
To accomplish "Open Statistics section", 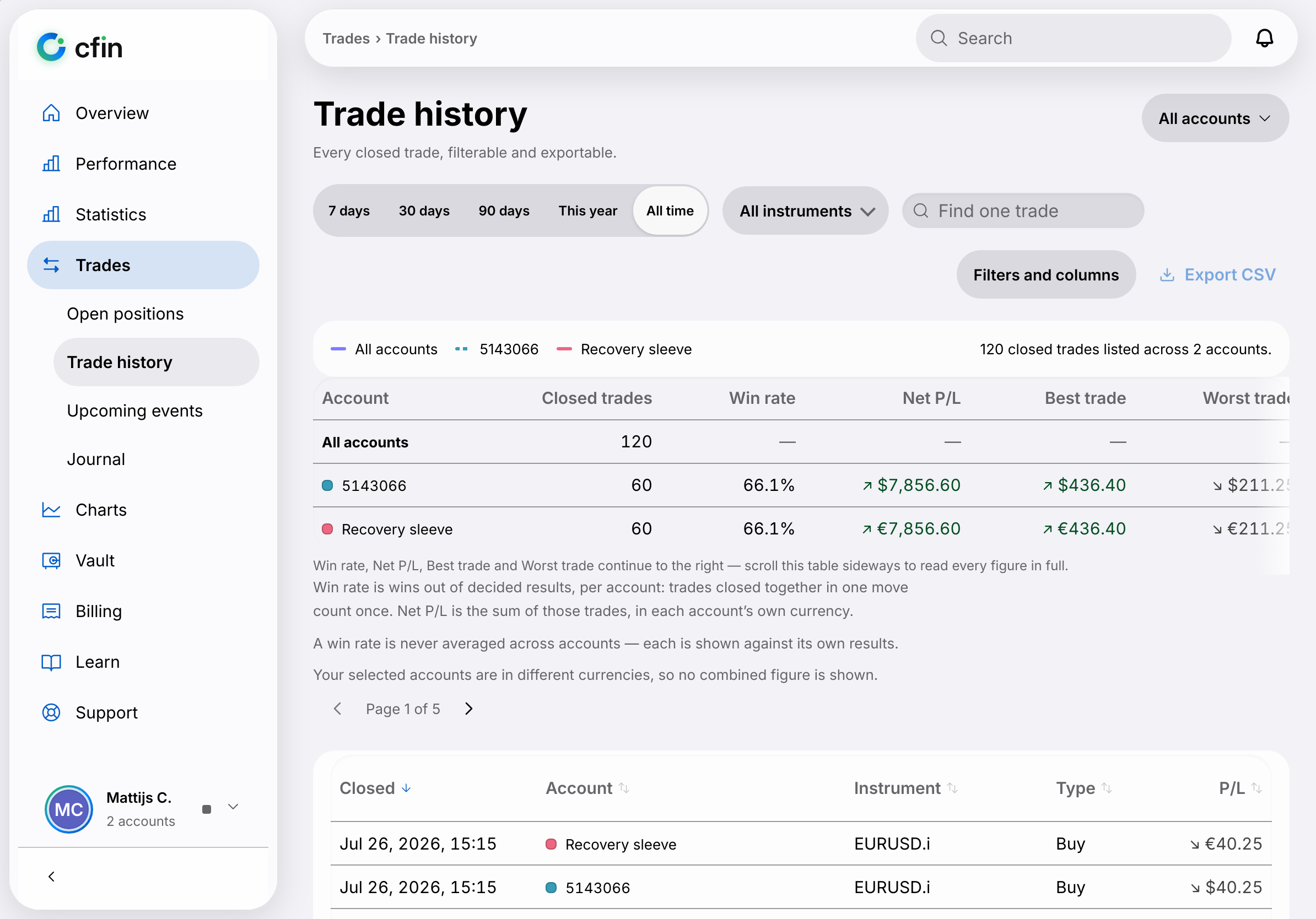I will tap(143, 214).
